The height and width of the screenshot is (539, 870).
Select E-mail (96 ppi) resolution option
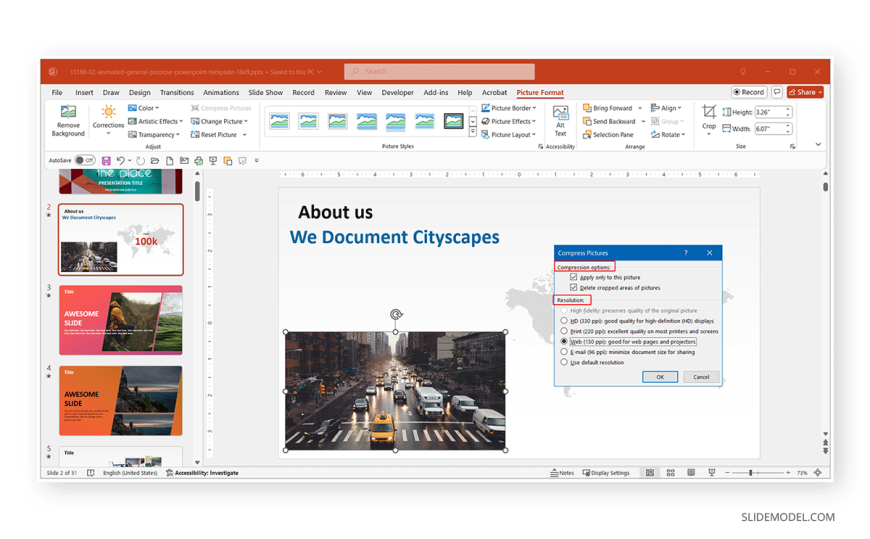564,352
